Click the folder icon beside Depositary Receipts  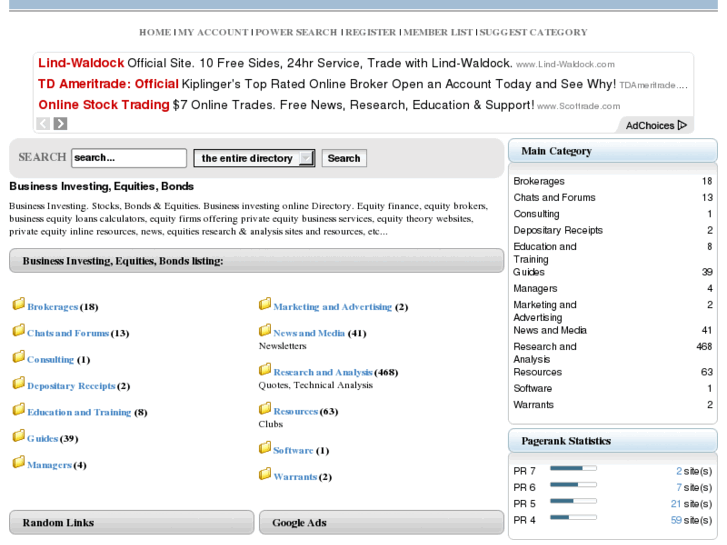19,384
